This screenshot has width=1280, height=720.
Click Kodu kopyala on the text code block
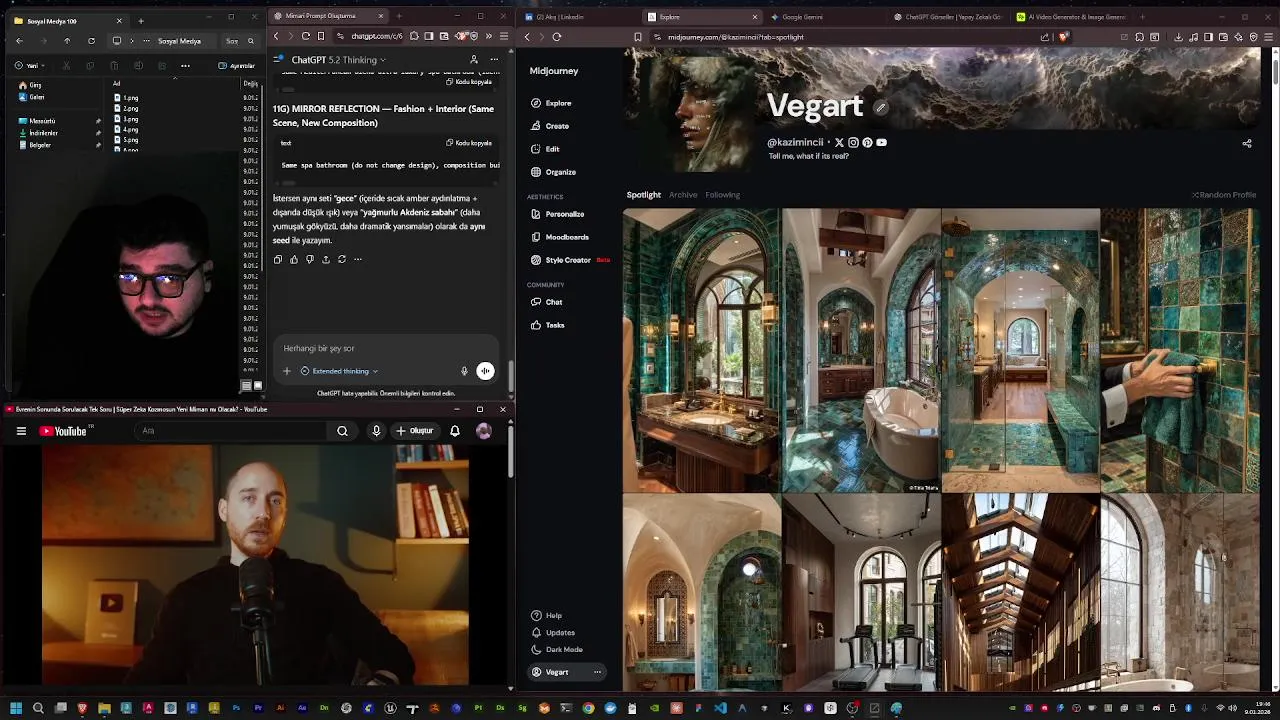click(x=469, y=143)
